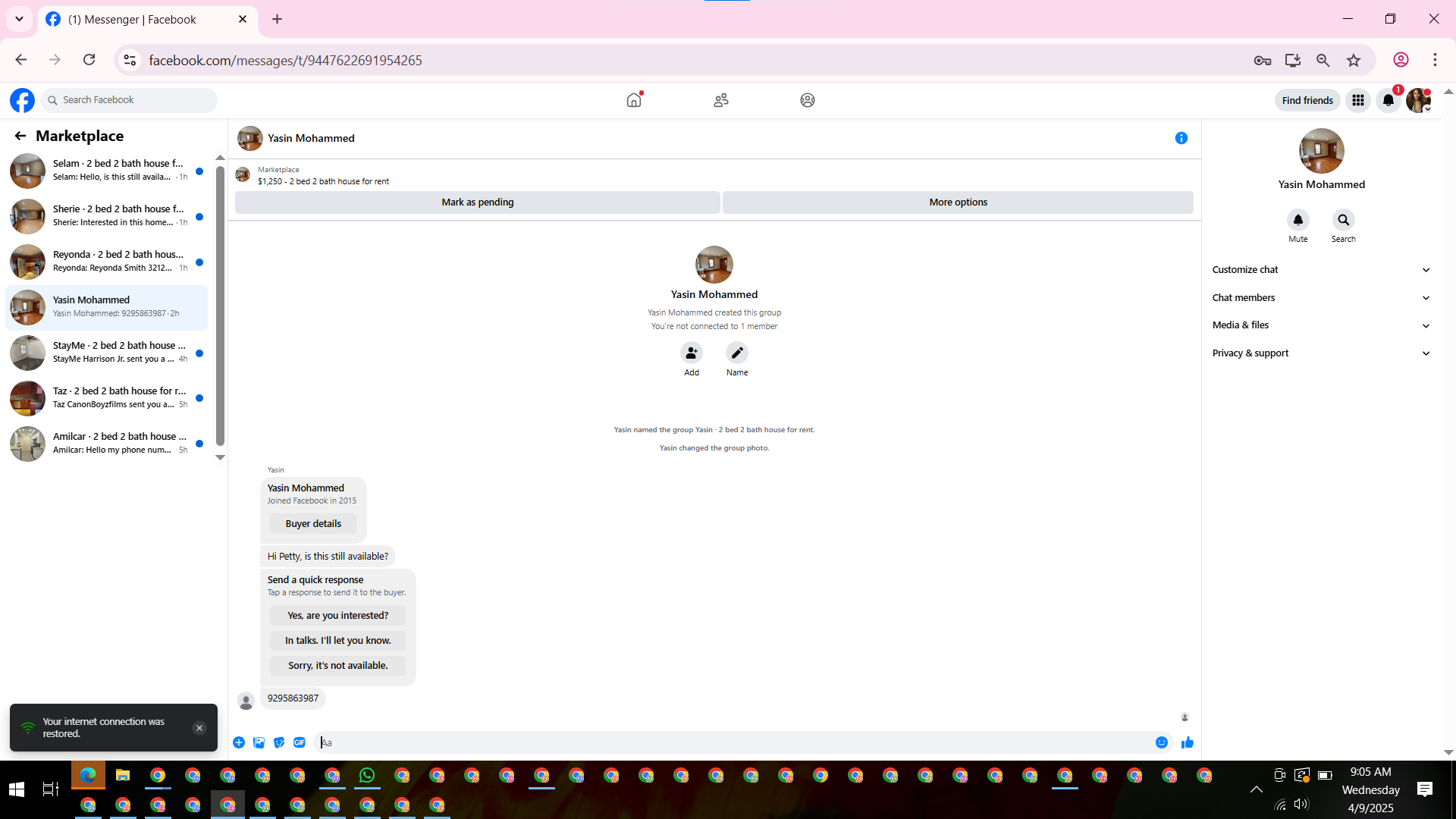View site information icon in address bar
1456x819 pixels.
pos(130,60)
